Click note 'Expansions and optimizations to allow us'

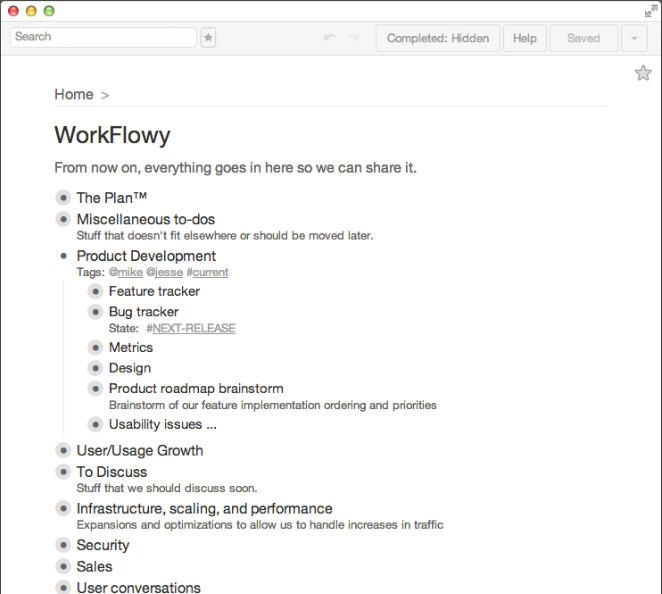click(260, 525)
